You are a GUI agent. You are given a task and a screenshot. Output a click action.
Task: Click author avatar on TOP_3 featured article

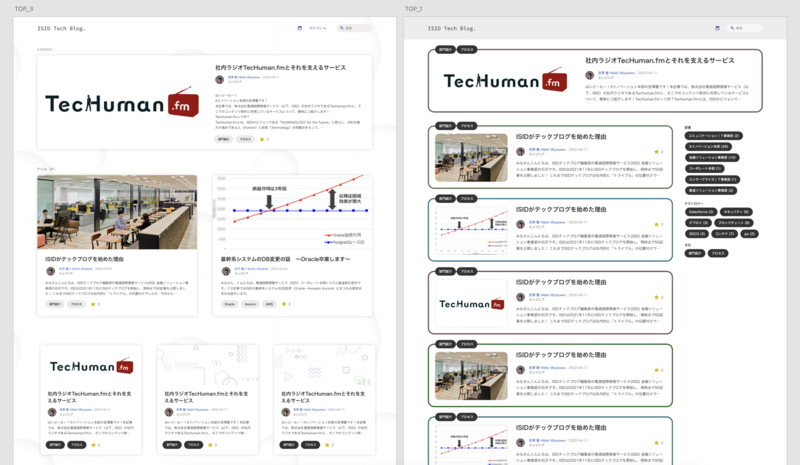219,80
